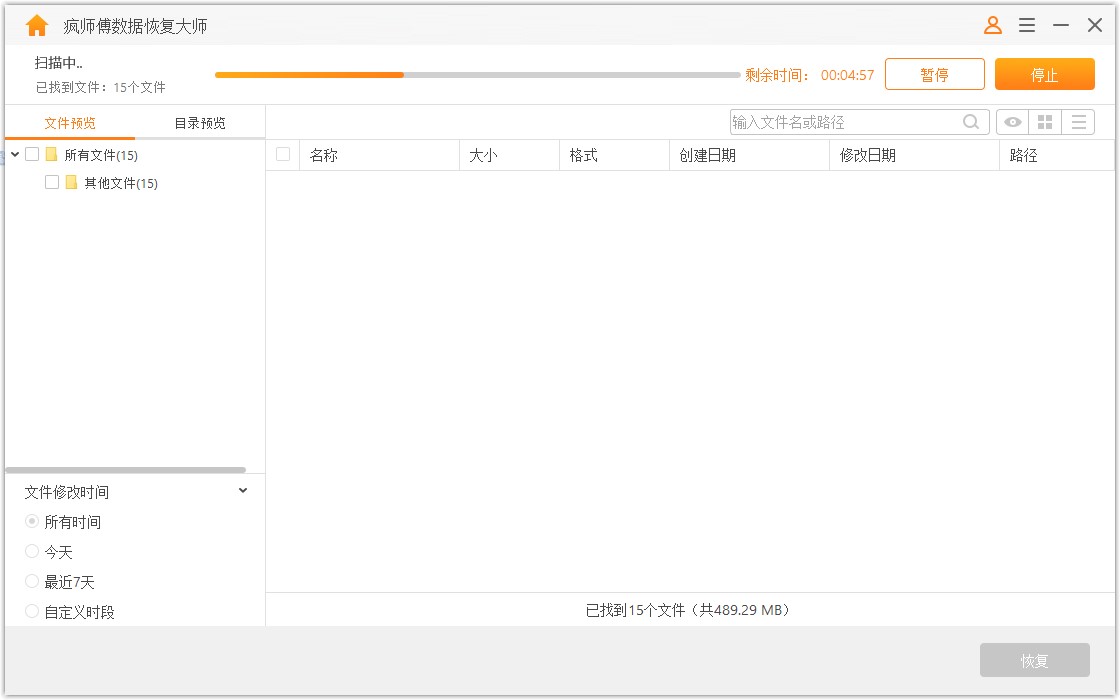
Task: Collapse the 所有文件 tree node arrow
Action: click(x=15, y=154)
